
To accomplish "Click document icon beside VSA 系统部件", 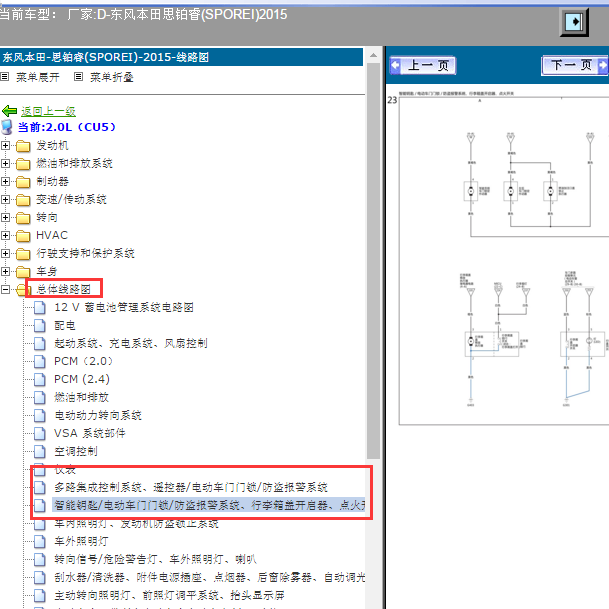I will 40,433.
